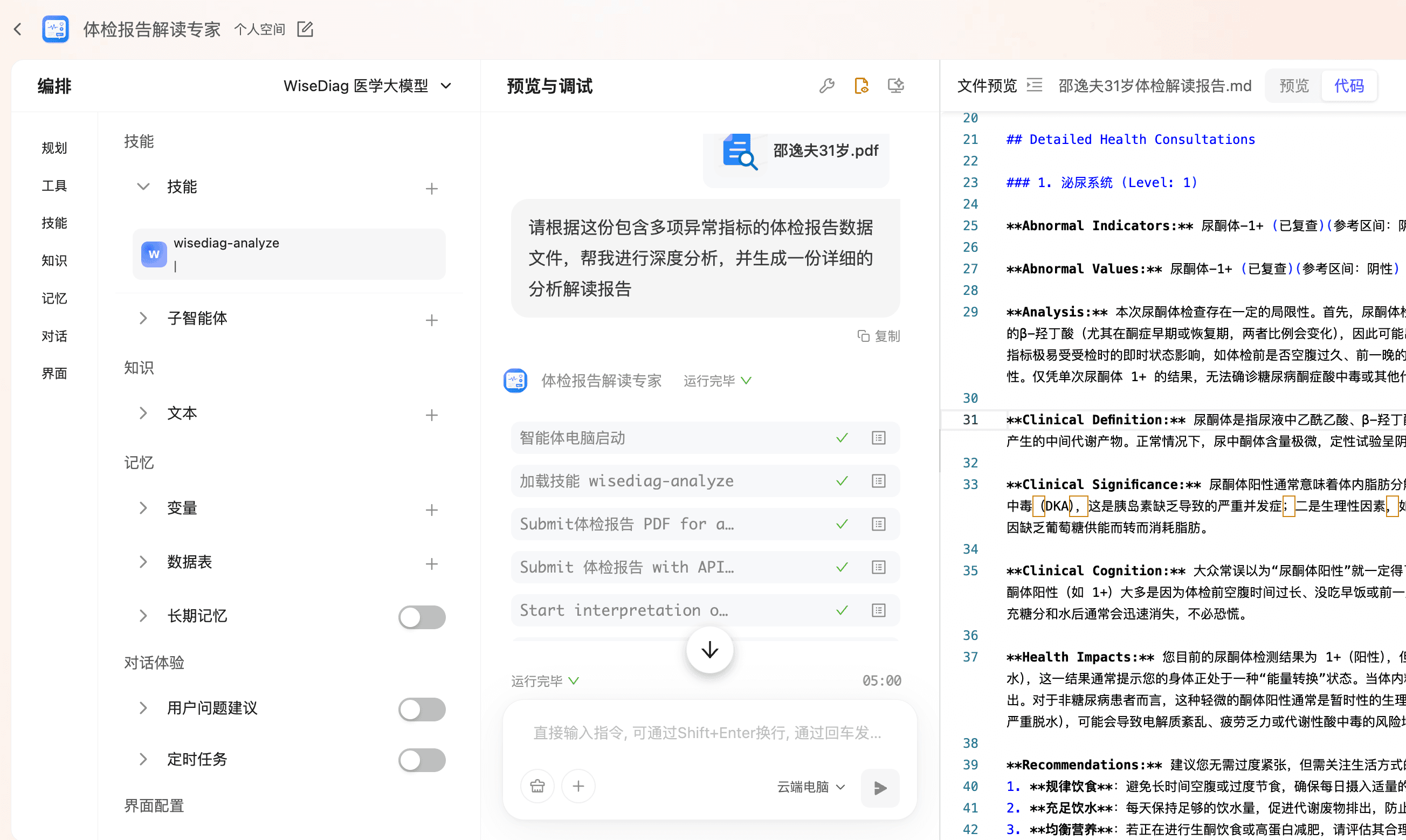Switch to 代码 tab

click(x=1349, y=86)
